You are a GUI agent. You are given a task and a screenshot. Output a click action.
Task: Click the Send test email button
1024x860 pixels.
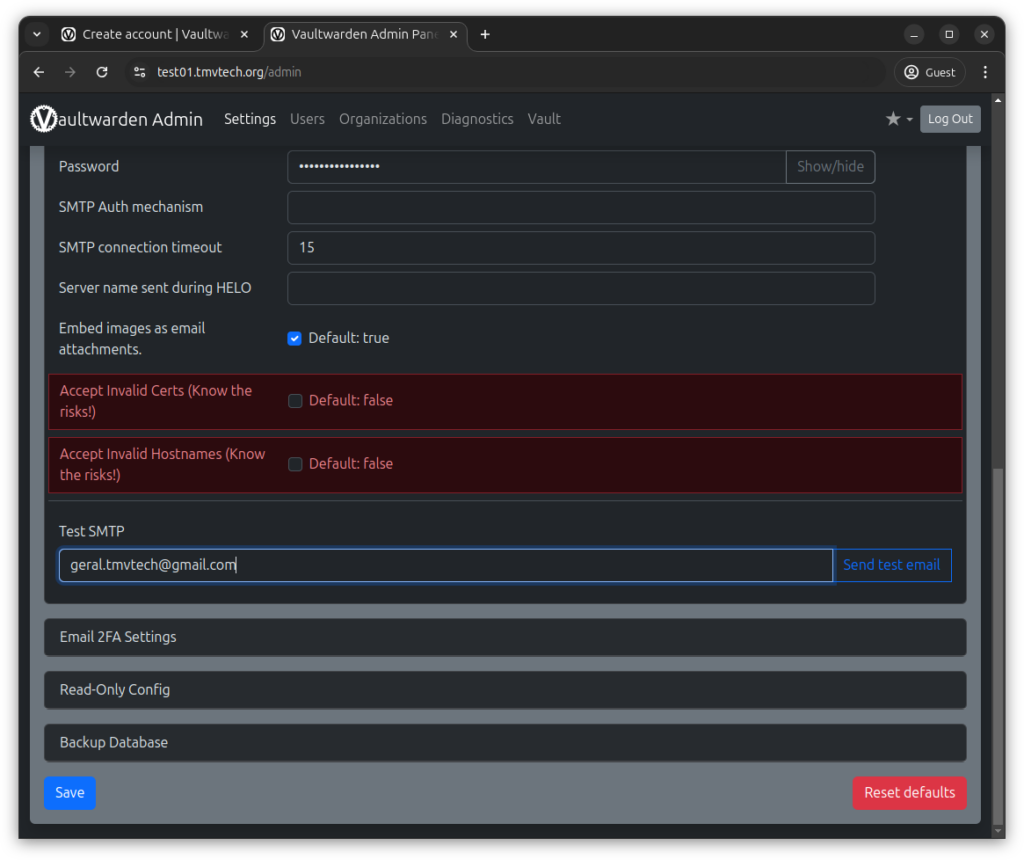891,565
